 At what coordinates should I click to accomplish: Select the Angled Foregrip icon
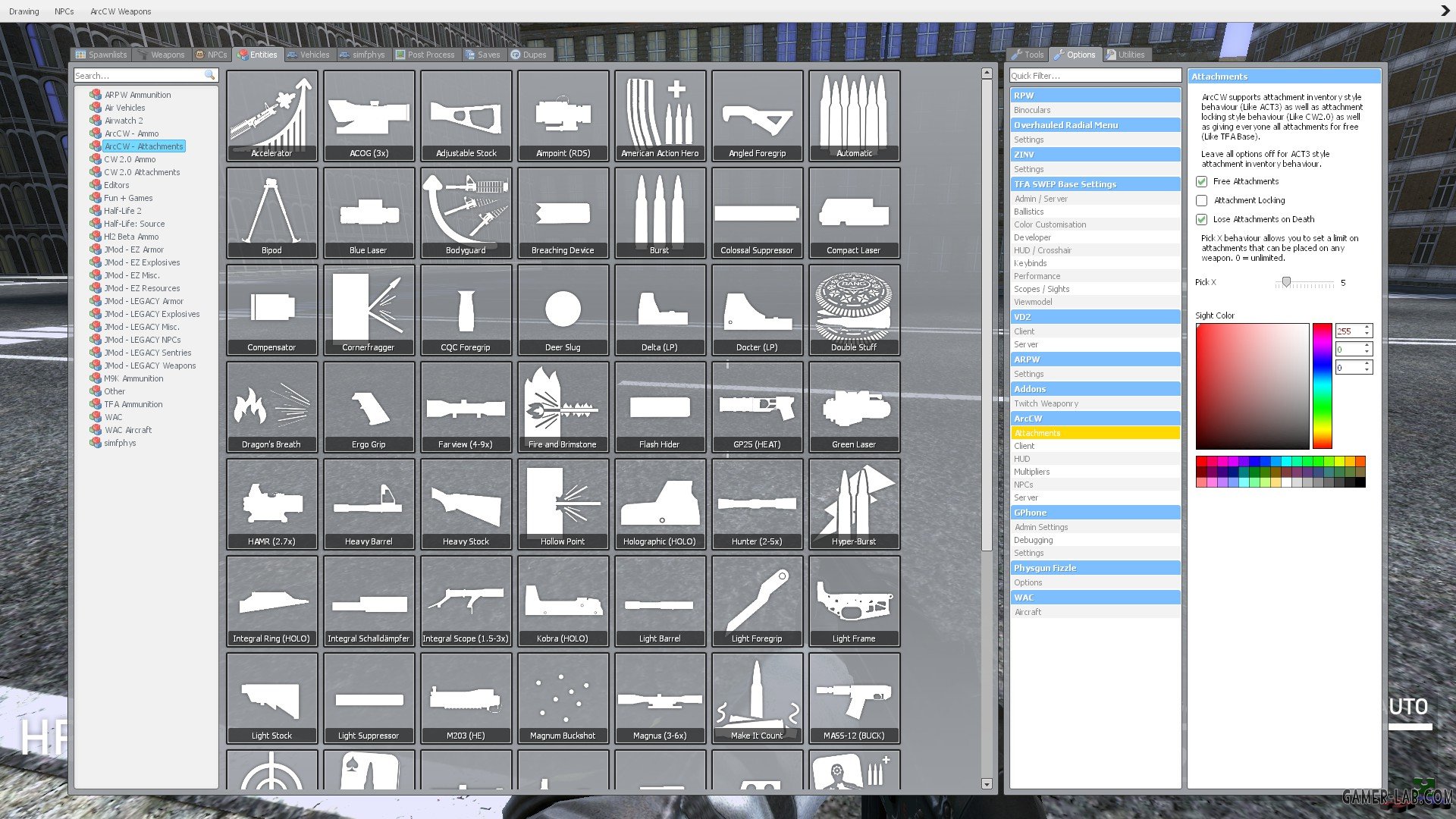(757, 115)
